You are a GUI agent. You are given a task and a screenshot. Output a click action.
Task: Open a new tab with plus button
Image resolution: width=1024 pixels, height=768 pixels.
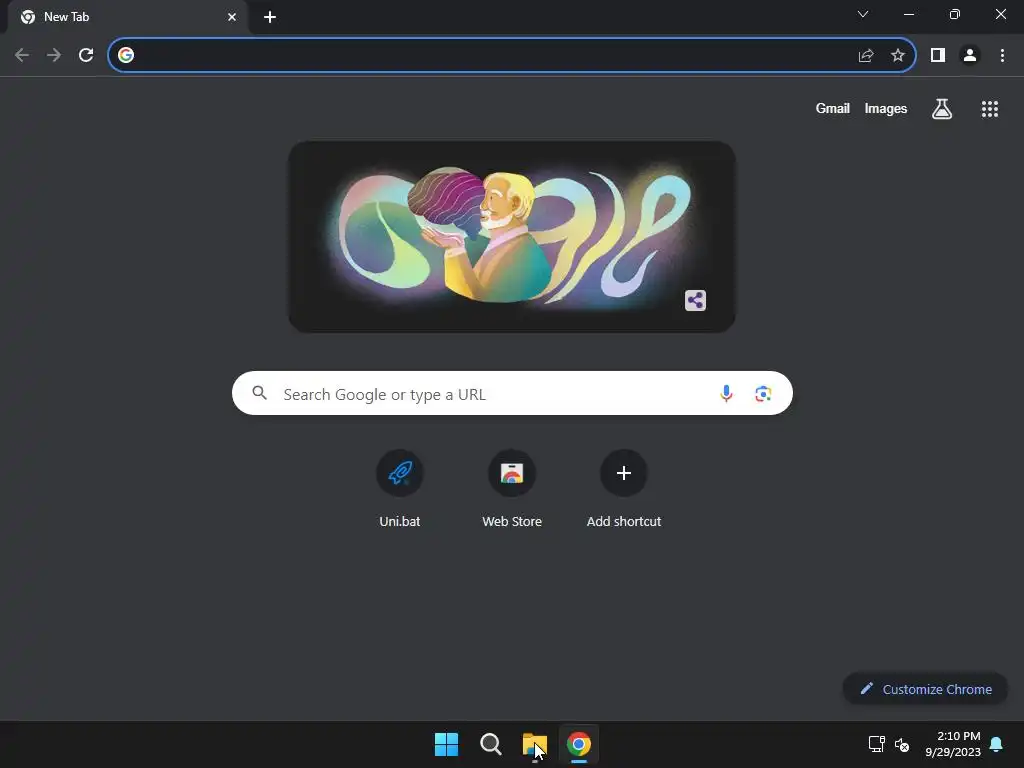pyautogui.click(x=270, y=17)
